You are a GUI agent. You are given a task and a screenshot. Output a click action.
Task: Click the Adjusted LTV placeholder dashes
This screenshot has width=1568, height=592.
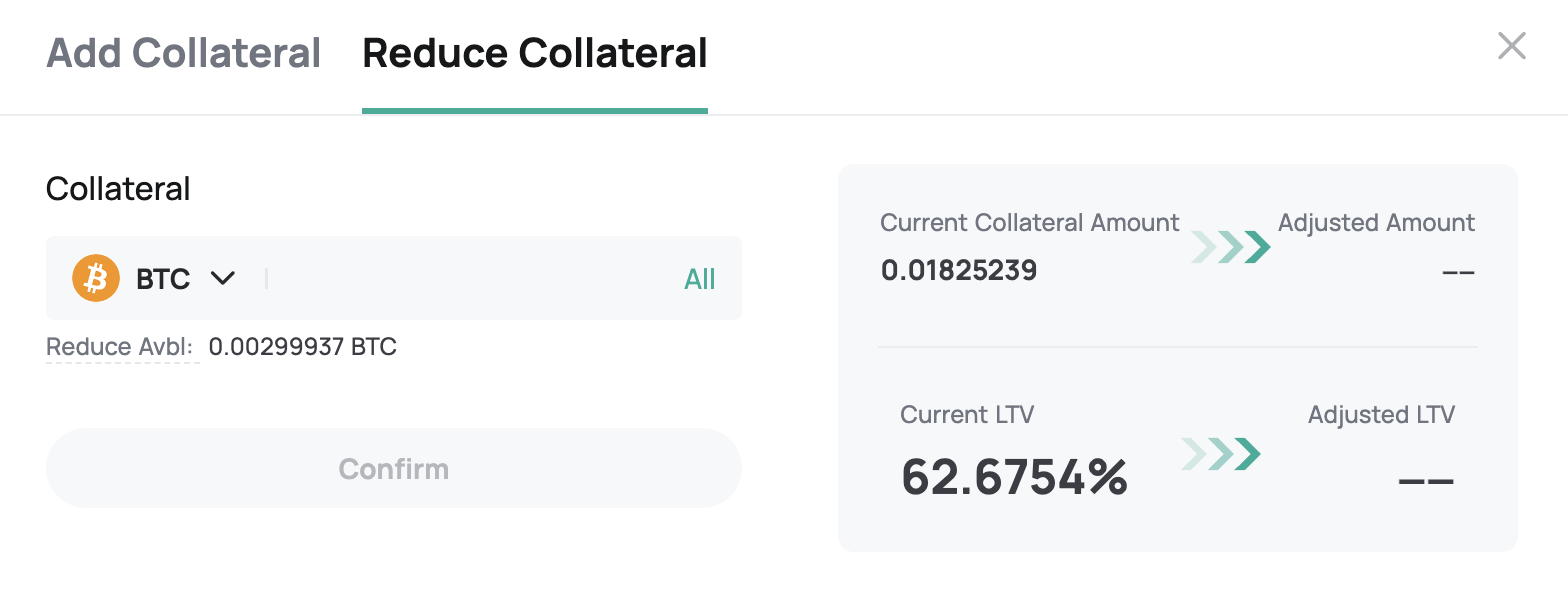click(1426, 480)
